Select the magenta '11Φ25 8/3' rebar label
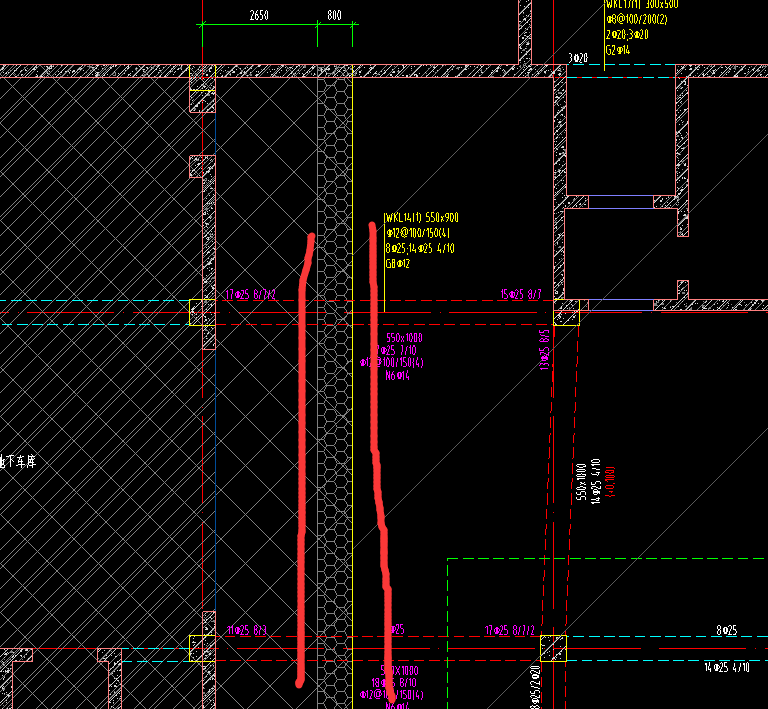This screenshot has height=709, width=768. point(247,630)
